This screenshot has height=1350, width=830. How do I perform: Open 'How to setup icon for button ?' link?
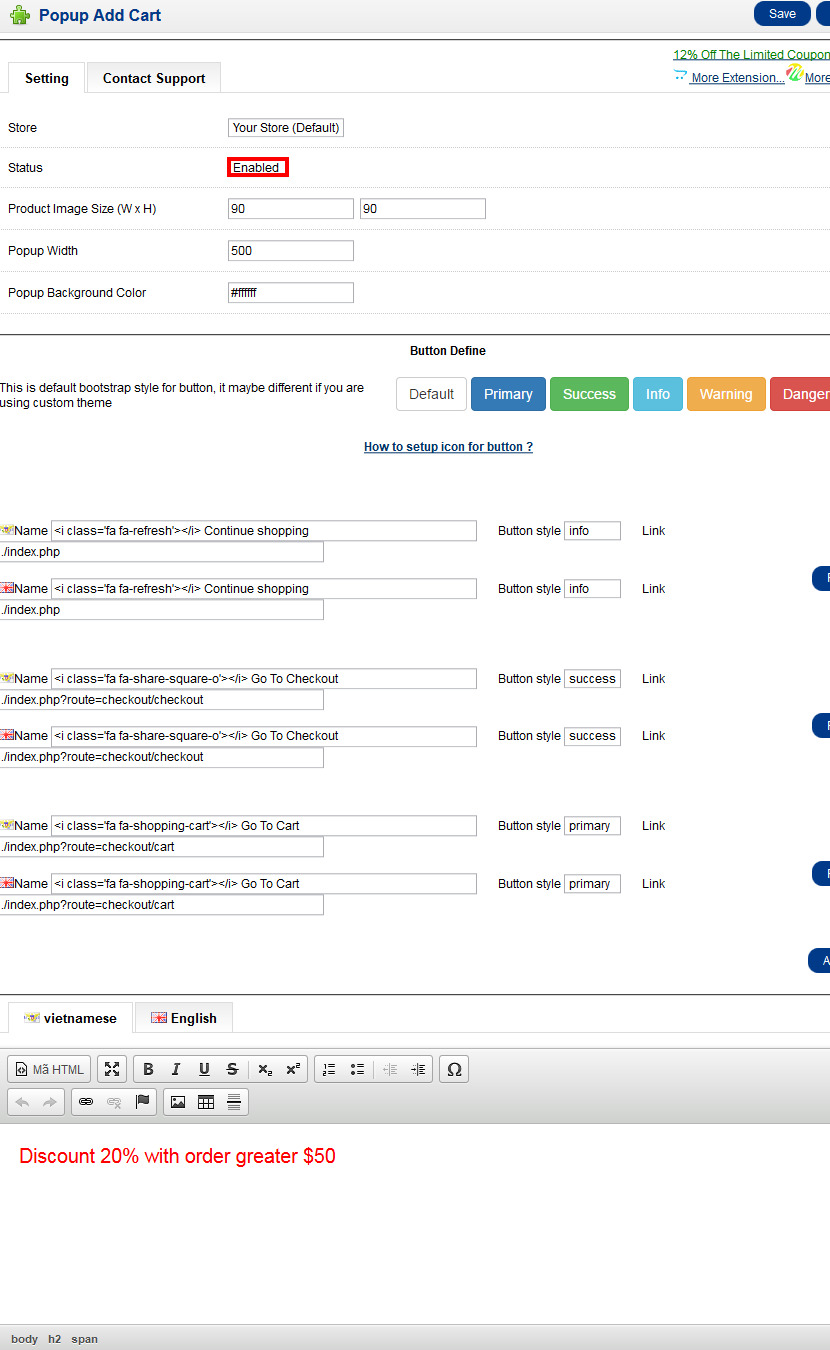tap(448, 447)
